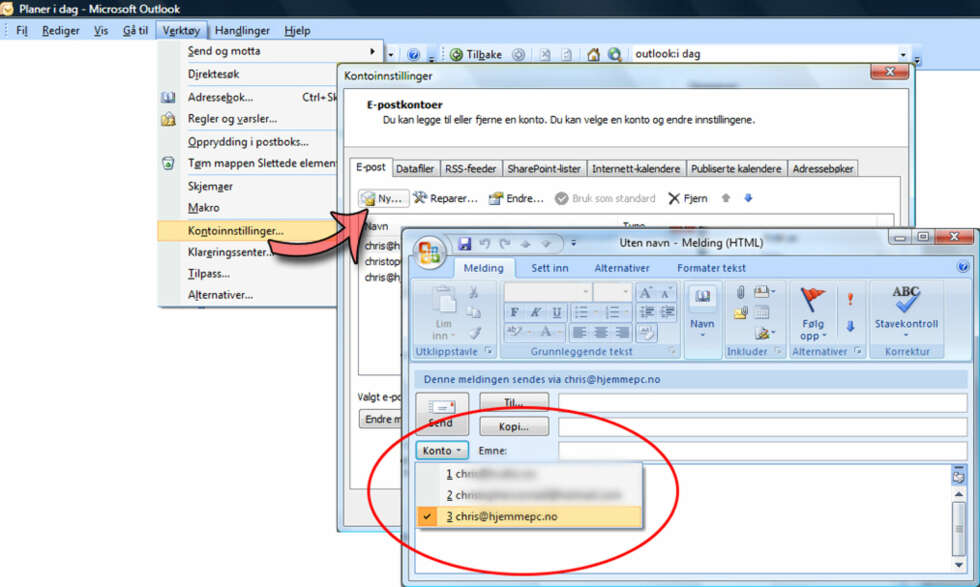Click the blue help icon in message ribbon

(962, 268)
